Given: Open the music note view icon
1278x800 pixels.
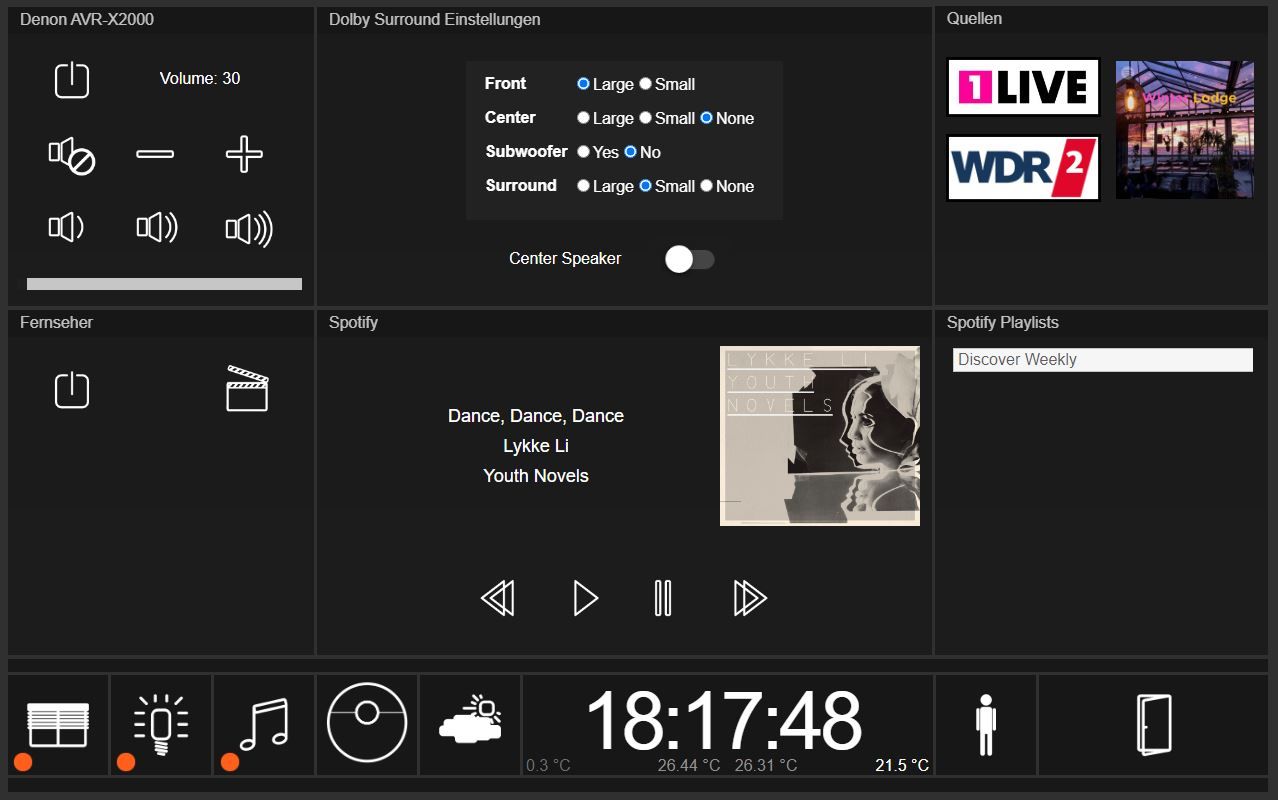Looking at the screenshot, I should point(264,724).
